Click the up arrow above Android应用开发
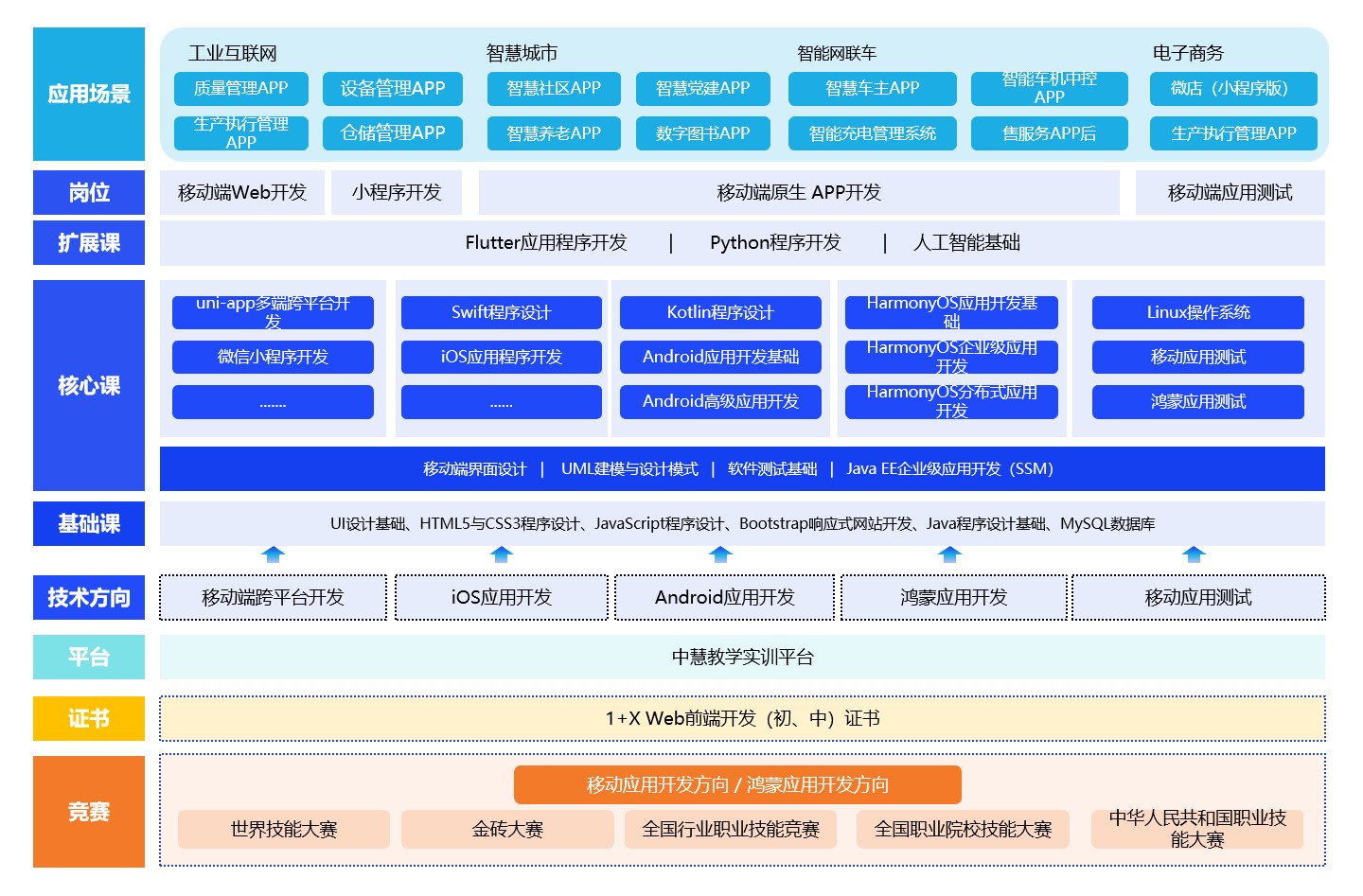1363x896 pixels. click(x=720, y=554)
